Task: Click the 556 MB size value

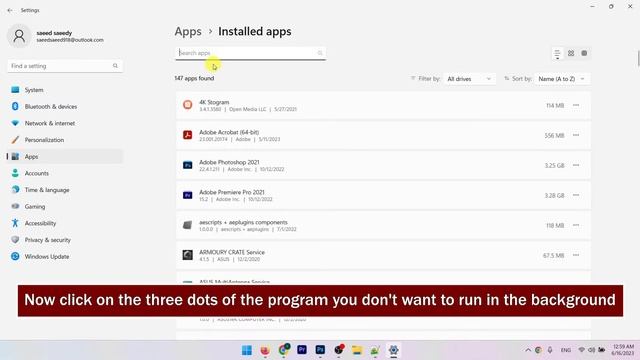Action: pyautogui.click(x=554, y=136)
